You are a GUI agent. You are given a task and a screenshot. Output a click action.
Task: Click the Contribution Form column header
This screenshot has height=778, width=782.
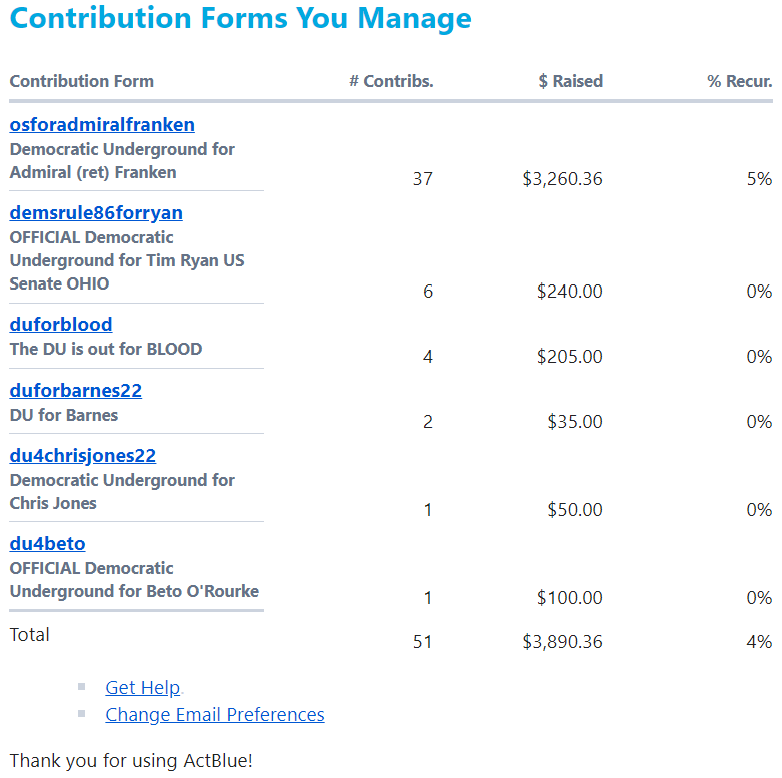point(82,81)
